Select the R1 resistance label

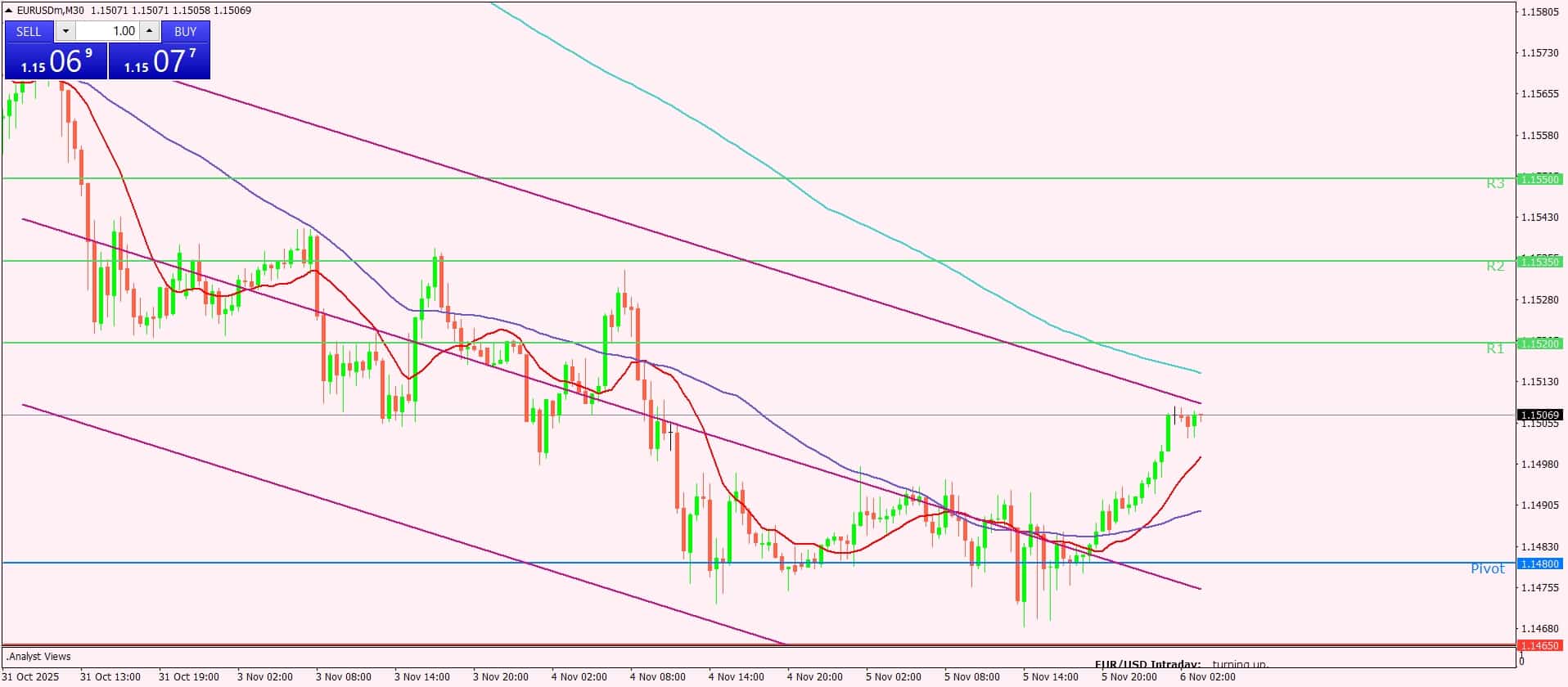1495,348
